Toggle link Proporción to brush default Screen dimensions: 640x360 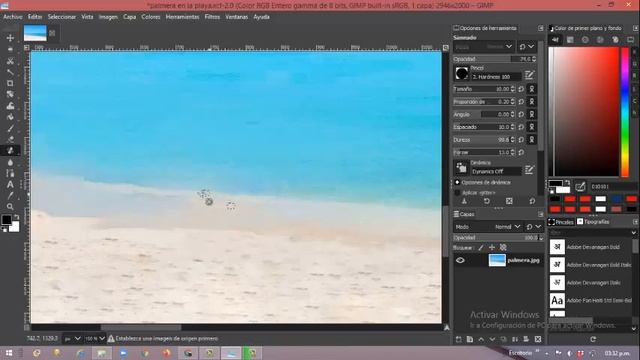[x=531, y=102]
